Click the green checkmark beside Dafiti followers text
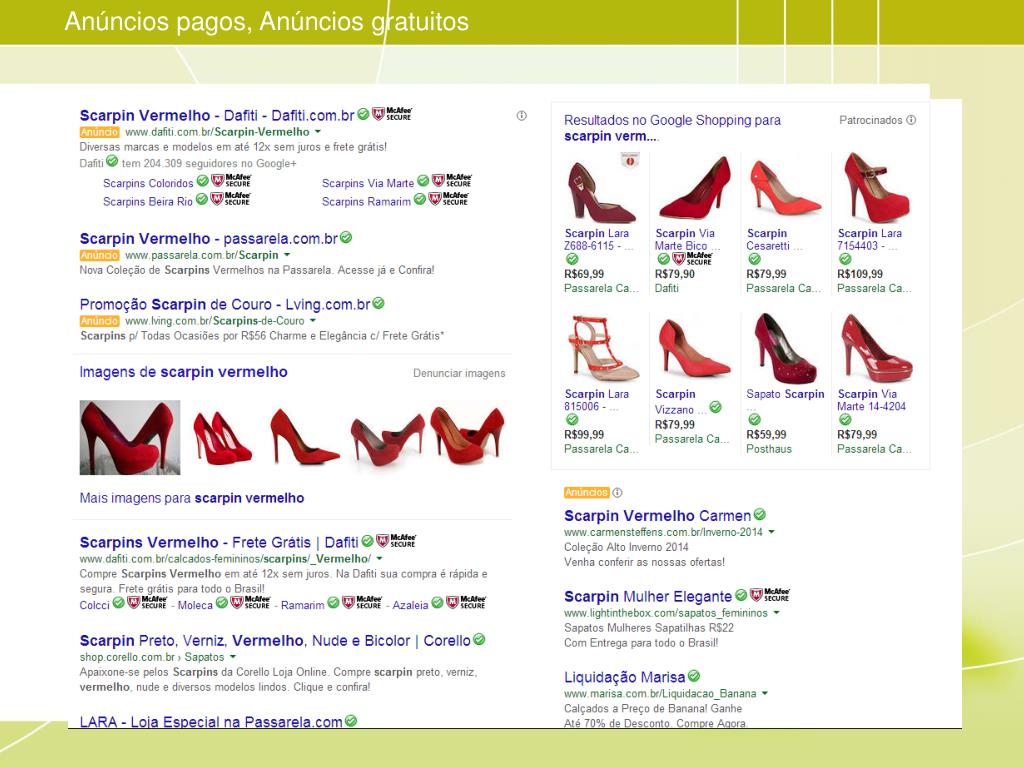Image resolution: width=1024 pixels, height=768 pixels. [x=112, y=161]
